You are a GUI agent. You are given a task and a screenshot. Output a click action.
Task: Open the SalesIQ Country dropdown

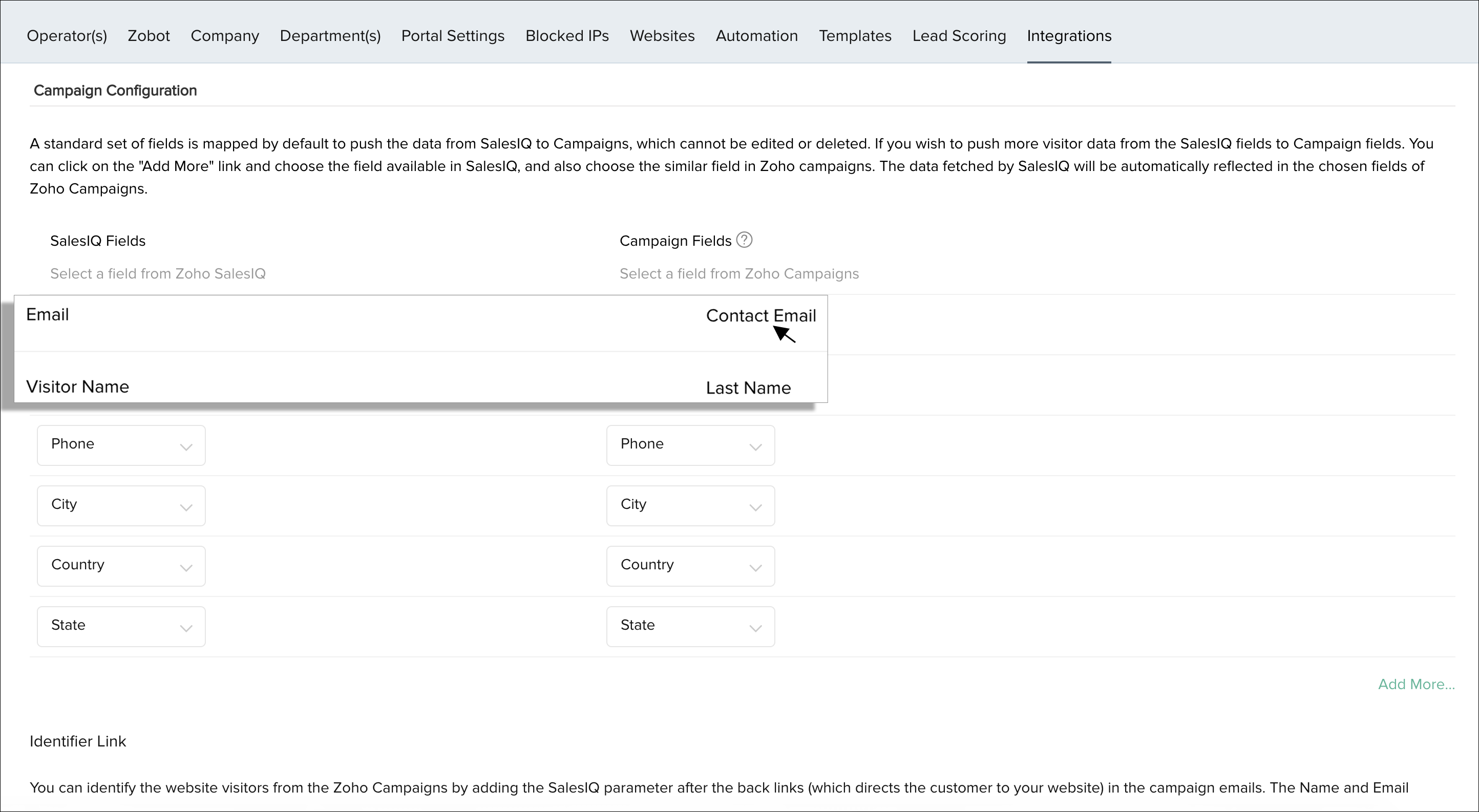[121, 566]
